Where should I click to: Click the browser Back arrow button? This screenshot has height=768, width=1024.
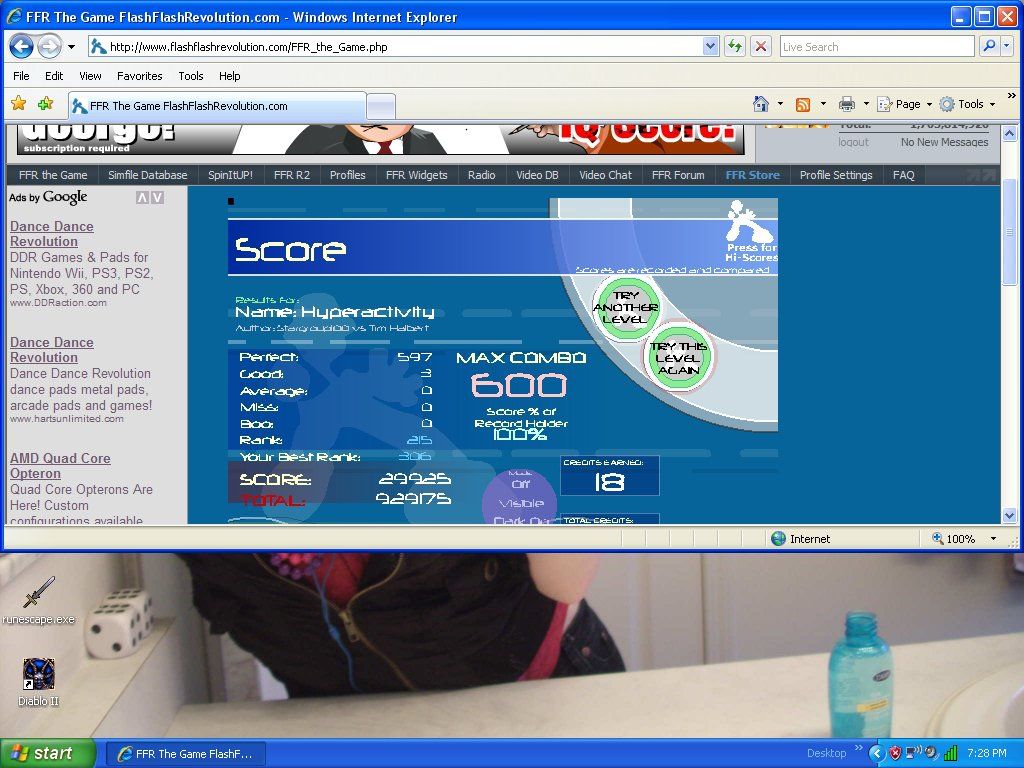pyautogui.click(x=21, y=46)
